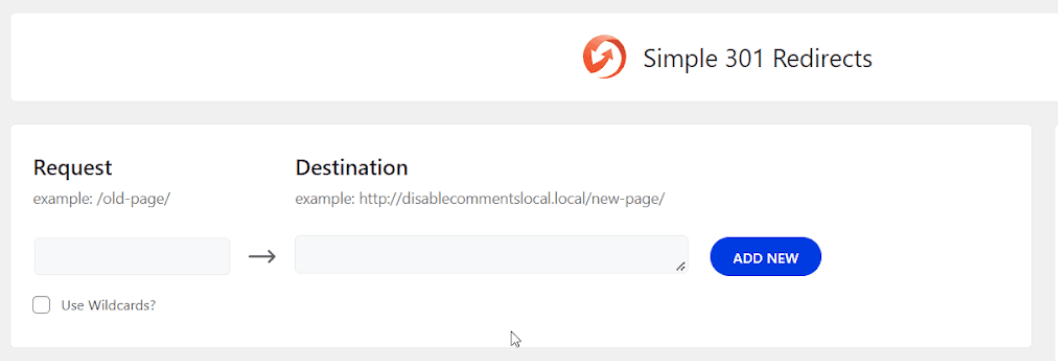Screen dimensions: 1058x361
Task: Click the partially visible panel at right edge
Action: tap(1055, 236)
